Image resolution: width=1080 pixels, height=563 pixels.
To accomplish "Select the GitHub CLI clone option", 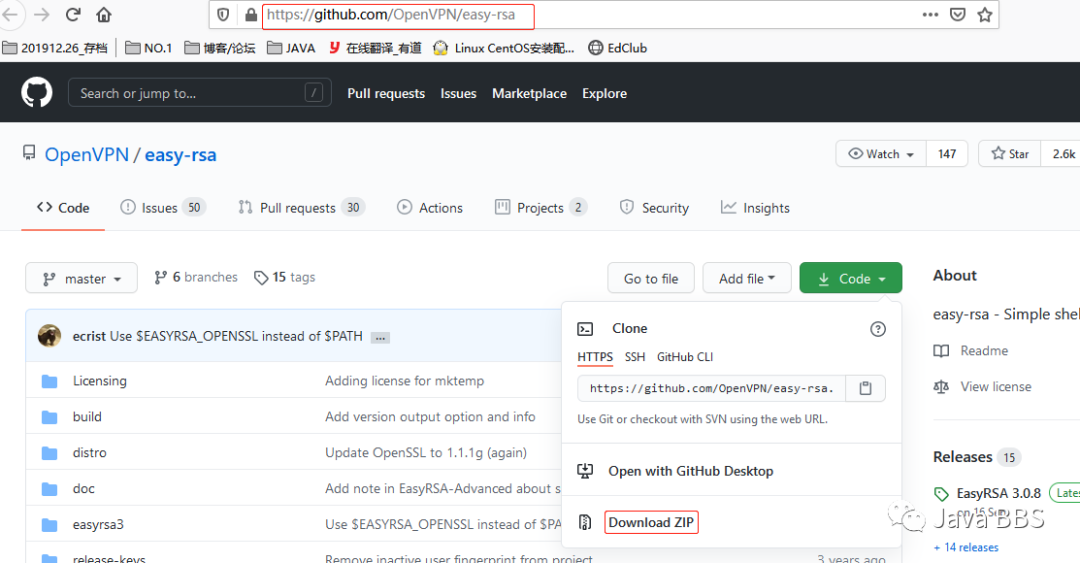I will pyautogui.click(x=685, y=357).
